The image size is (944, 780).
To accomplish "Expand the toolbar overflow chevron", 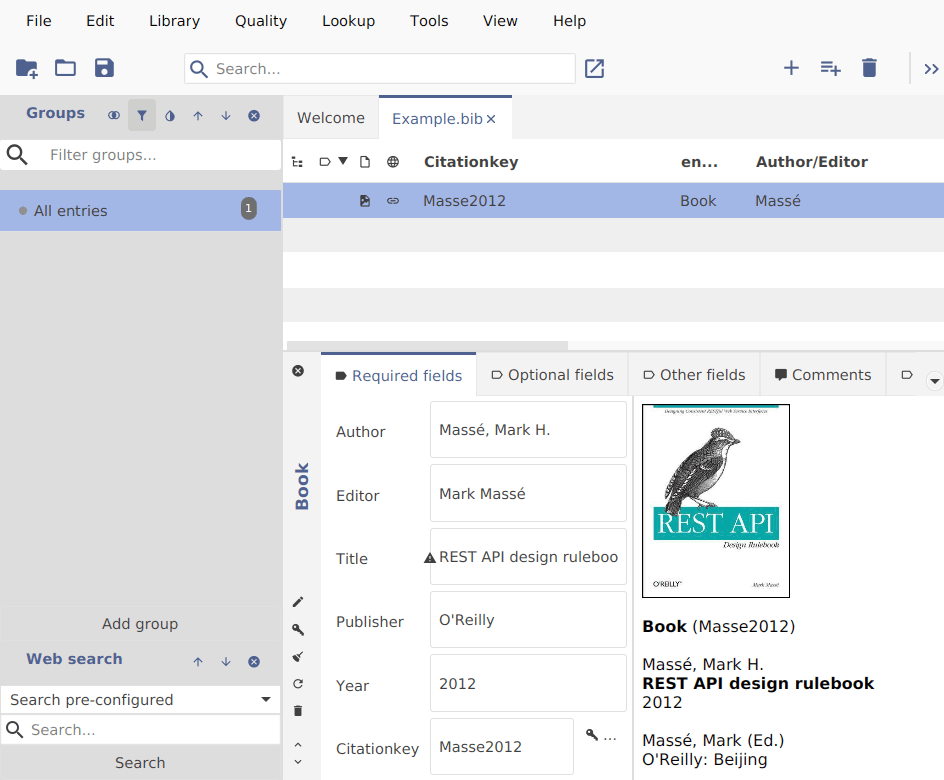I will point(931,69).
